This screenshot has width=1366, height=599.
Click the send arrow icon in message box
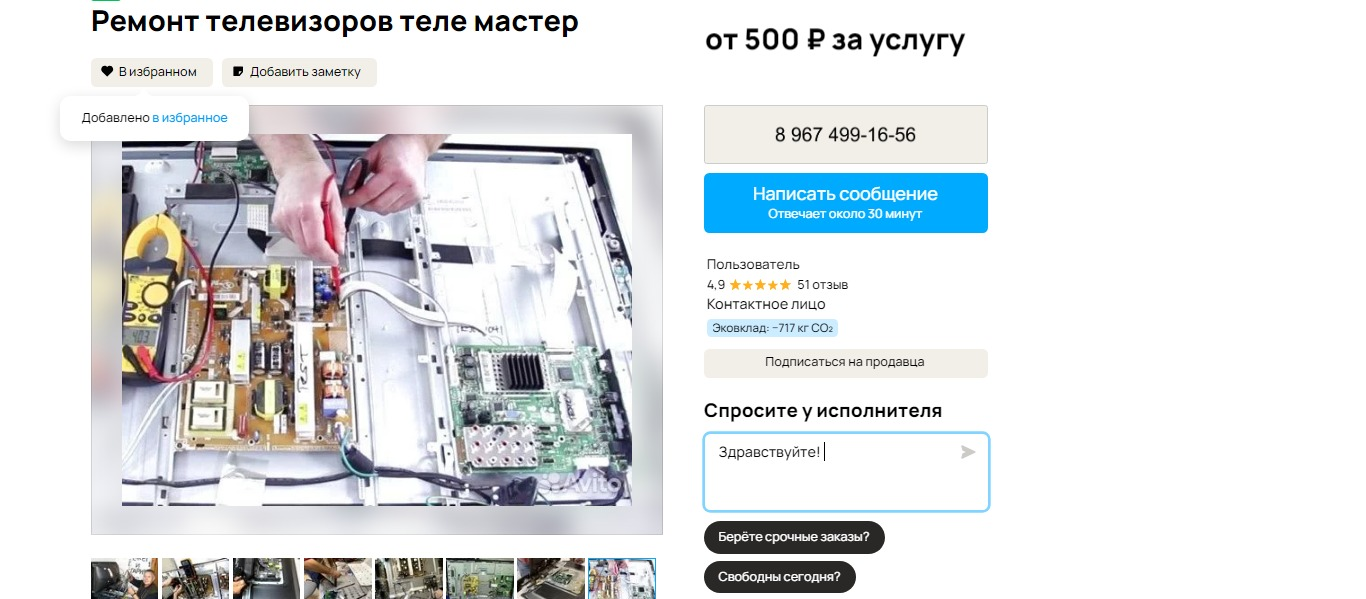(967, 452)
